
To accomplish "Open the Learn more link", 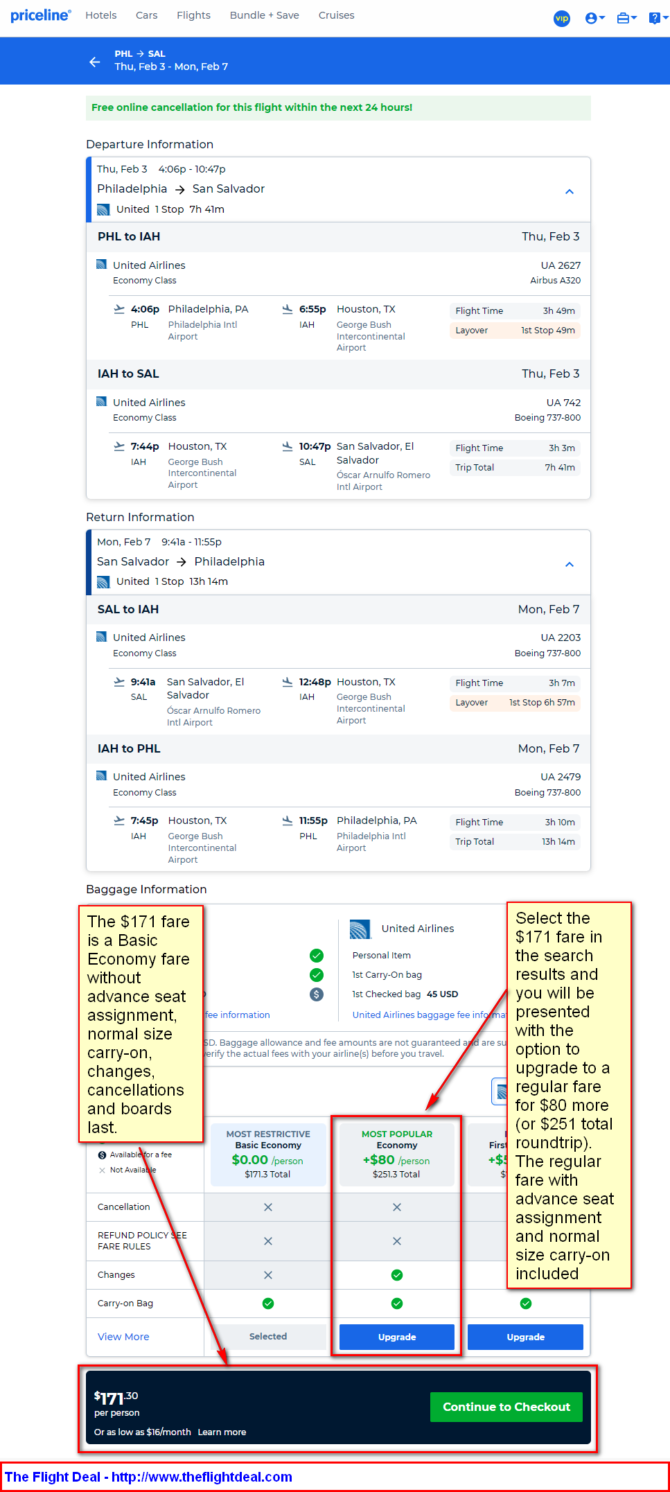I will click(222, 1432).
